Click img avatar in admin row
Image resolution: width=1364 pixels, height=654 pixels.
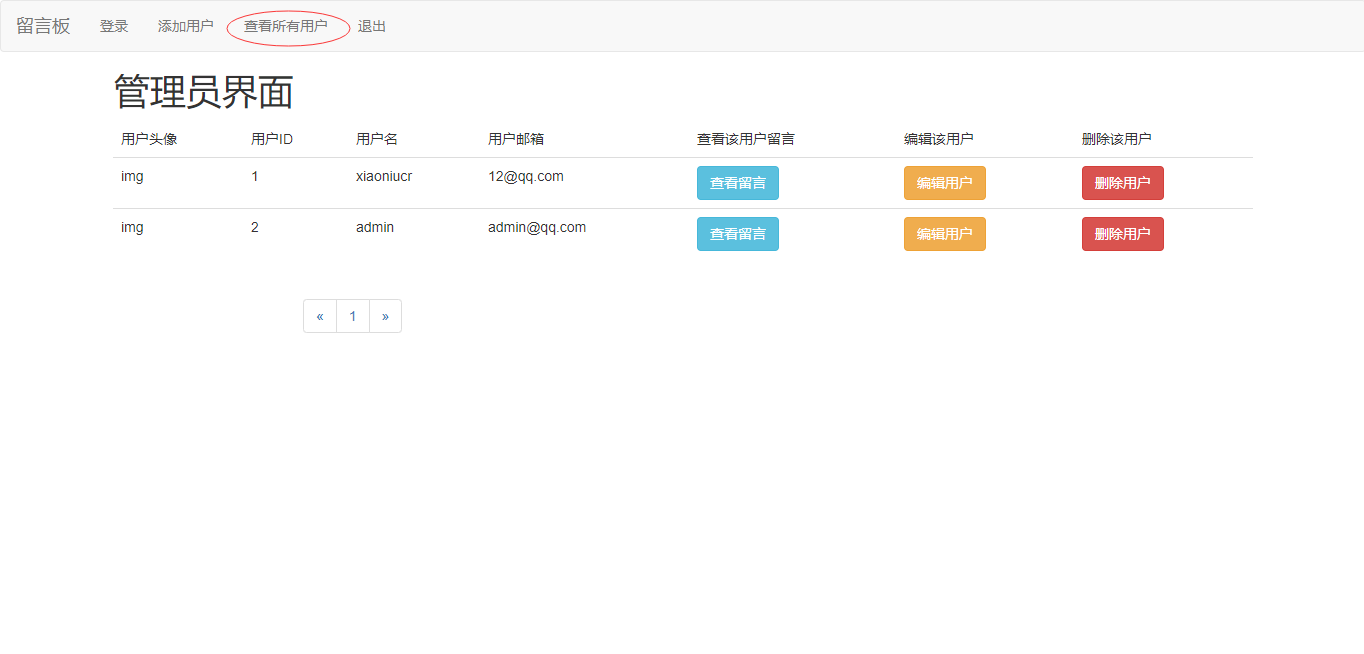132,227
